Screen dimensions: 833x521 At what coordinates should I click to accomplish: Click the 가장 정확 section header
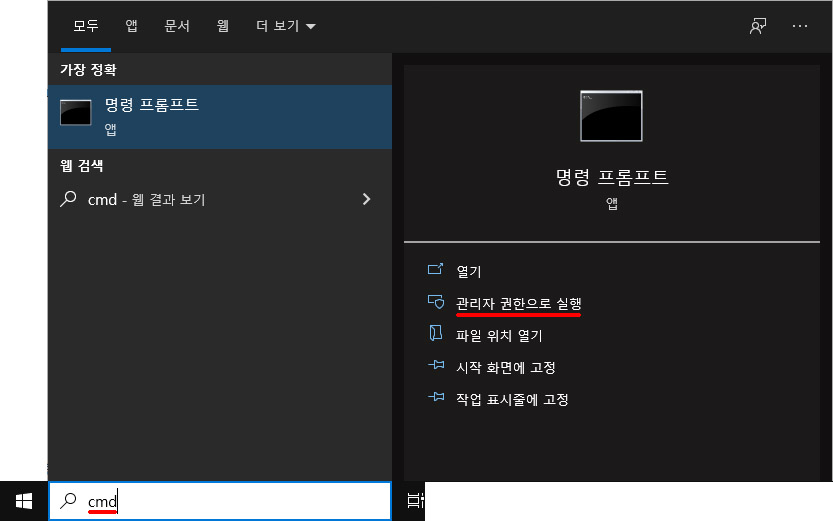tap(88, 70)
